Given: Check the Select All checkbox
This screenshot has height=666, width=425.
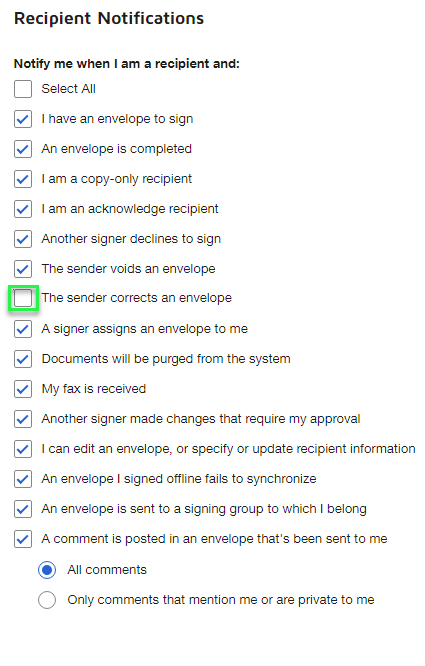Looking at the screenshot, I should click(23, 89).
